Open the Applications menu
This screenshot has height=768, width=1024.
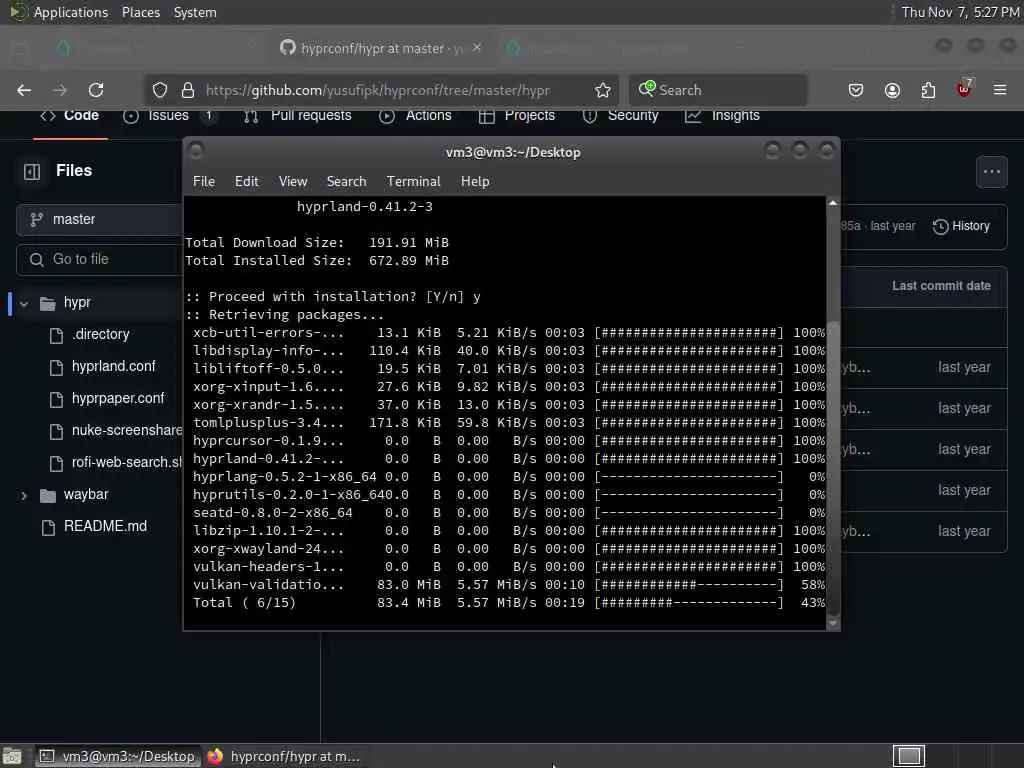coord(71,12)
